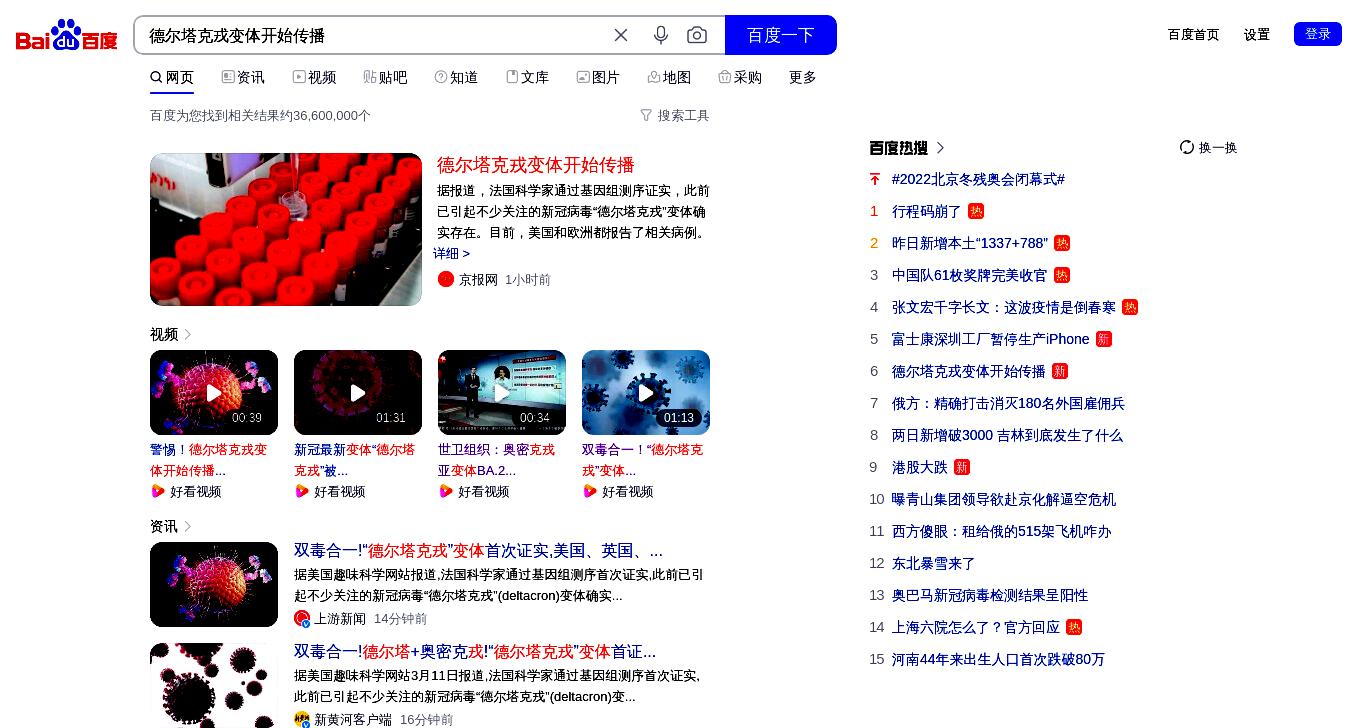Open video title 警惕！德尔塔克戎变体开始传播

click(209, 460)
